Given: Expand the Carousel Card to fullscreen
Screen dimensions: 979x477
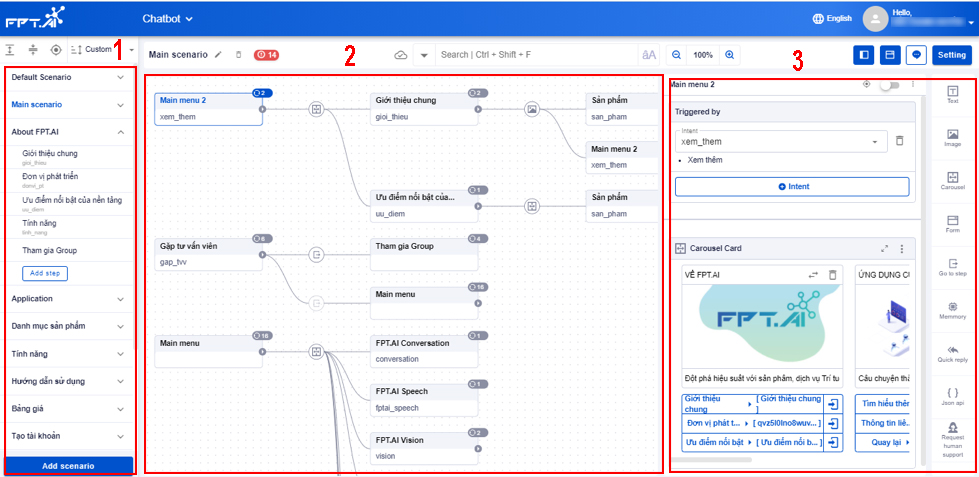Looking at the screenshot, I should [x=885, y=248].
